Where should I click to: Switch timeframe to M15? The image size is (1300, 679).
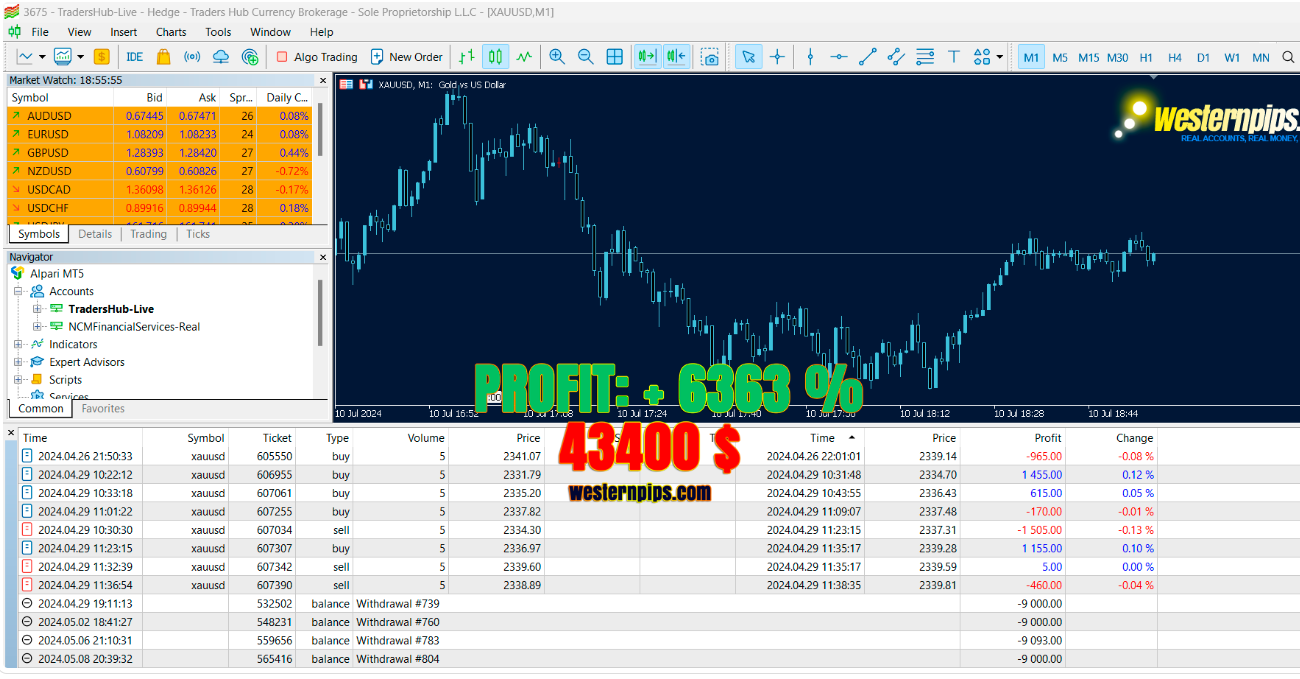click(1089, 57)
